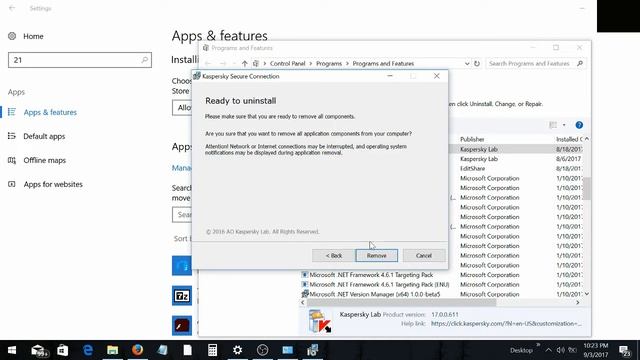Open Microsoft Edge from taskbar
Screen dimensions: 640x360
click(x=88, y=350)
